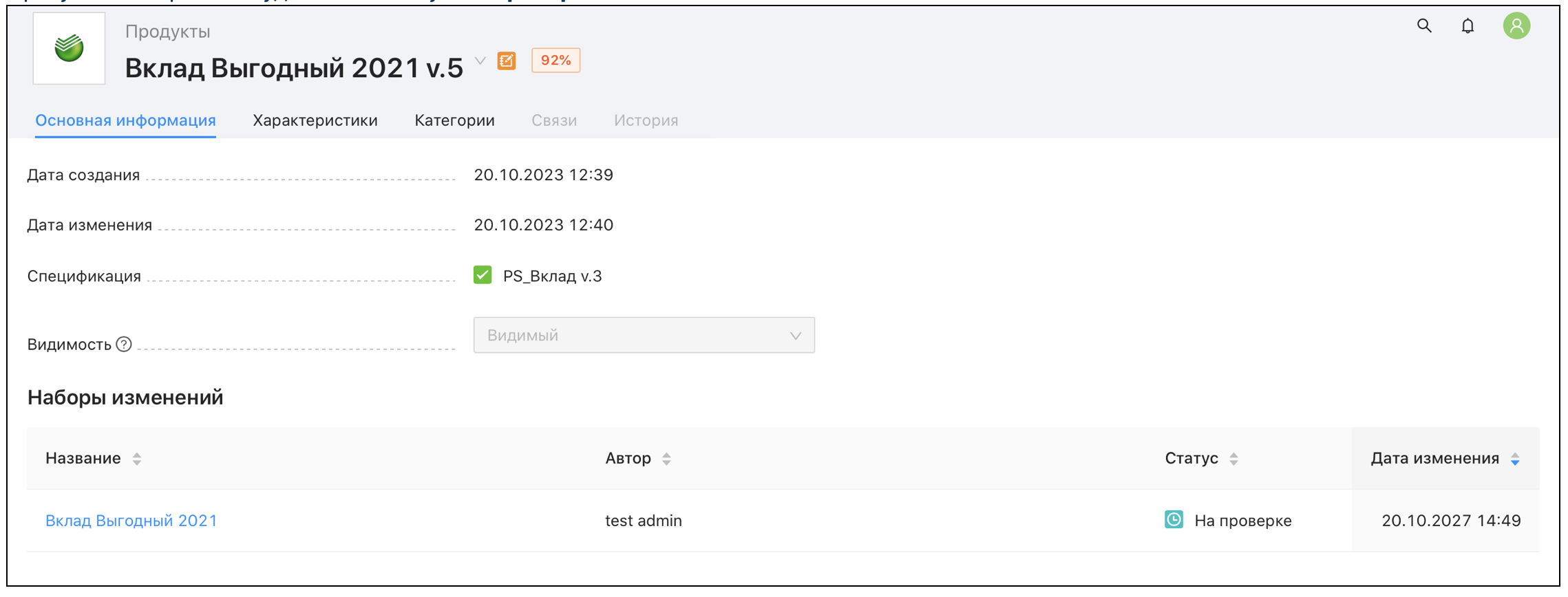Go to Продукты breadcrumb

tap(167, 32)
